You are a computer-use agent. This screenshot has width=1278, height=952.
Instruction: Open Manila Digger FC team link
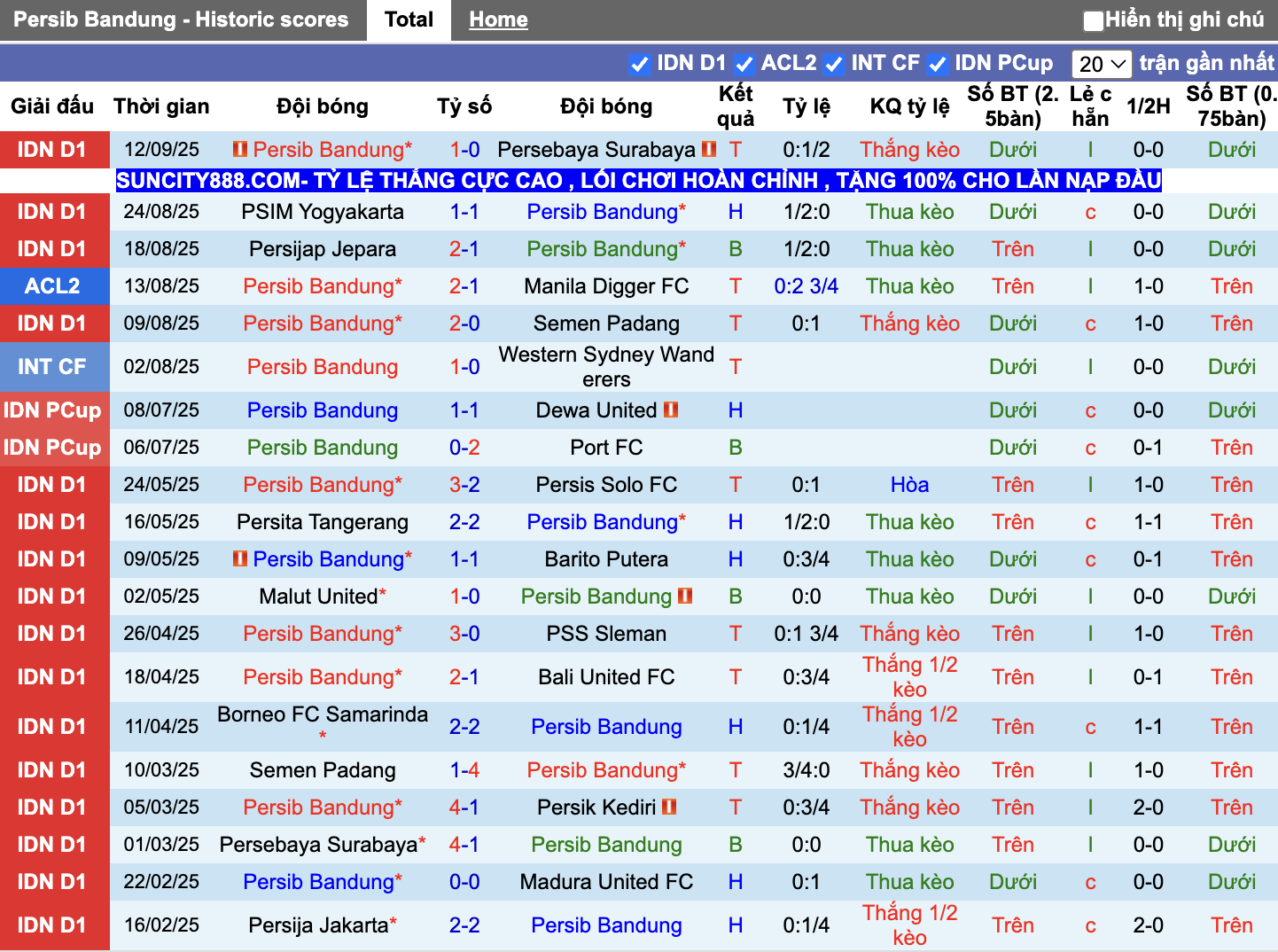click(606, 286)
